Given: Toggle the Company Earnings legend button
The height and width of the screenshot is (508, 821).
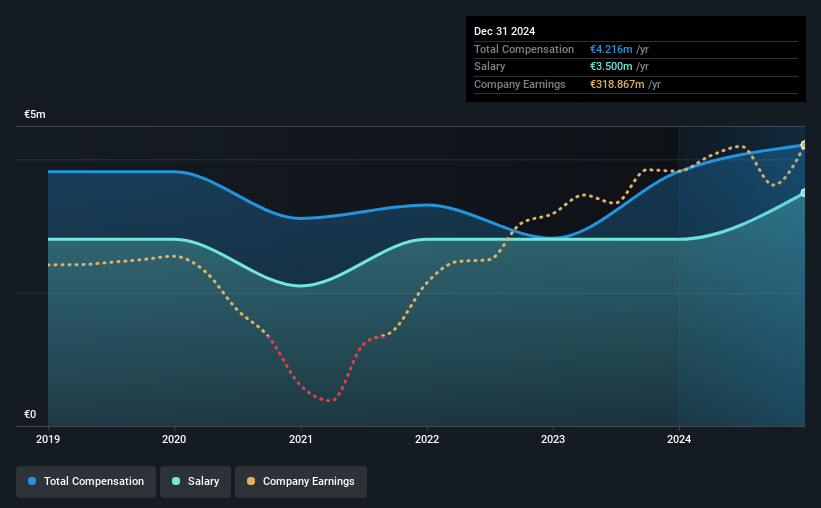Looking at the screenshot, I should pos(301,482).
